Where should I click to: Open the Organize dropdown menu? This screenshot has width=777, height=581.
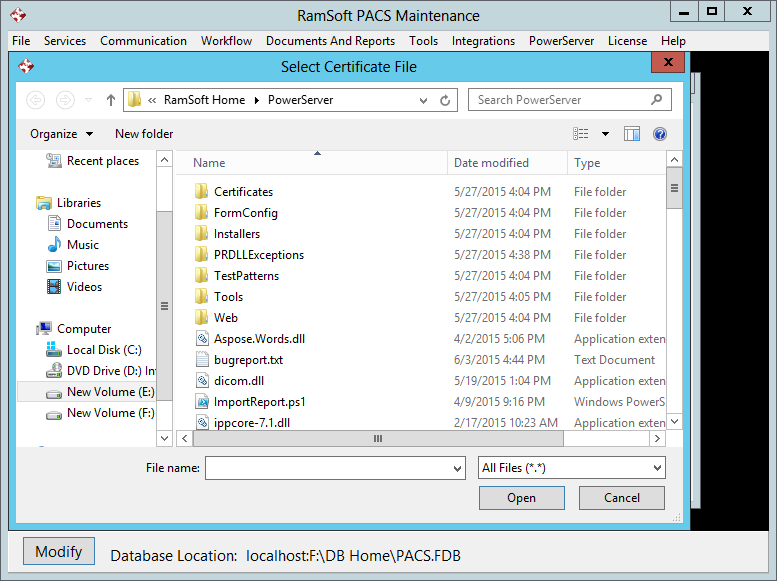[61, 134]
